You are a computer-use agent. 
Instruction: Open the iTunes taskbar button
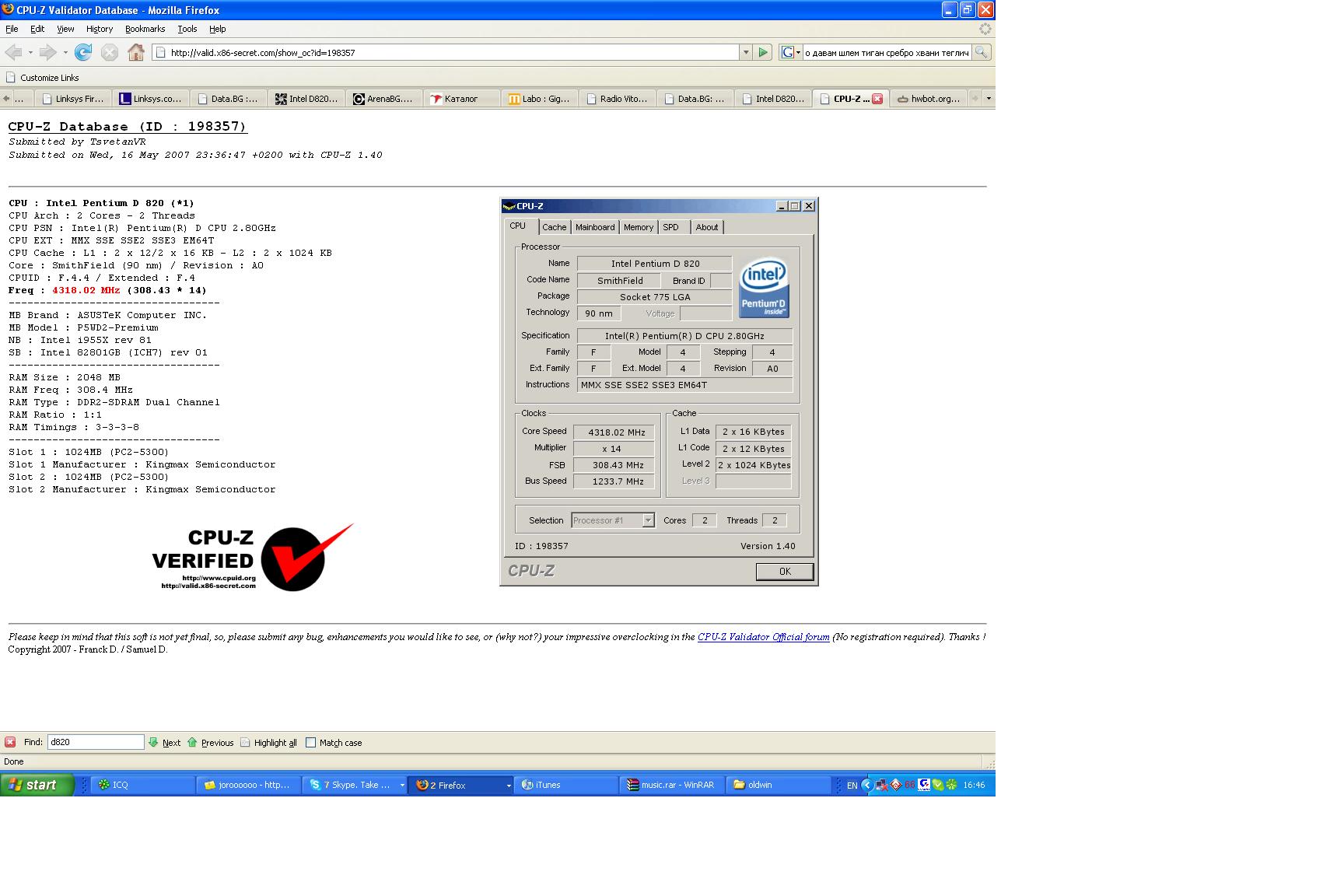(566, 785)
